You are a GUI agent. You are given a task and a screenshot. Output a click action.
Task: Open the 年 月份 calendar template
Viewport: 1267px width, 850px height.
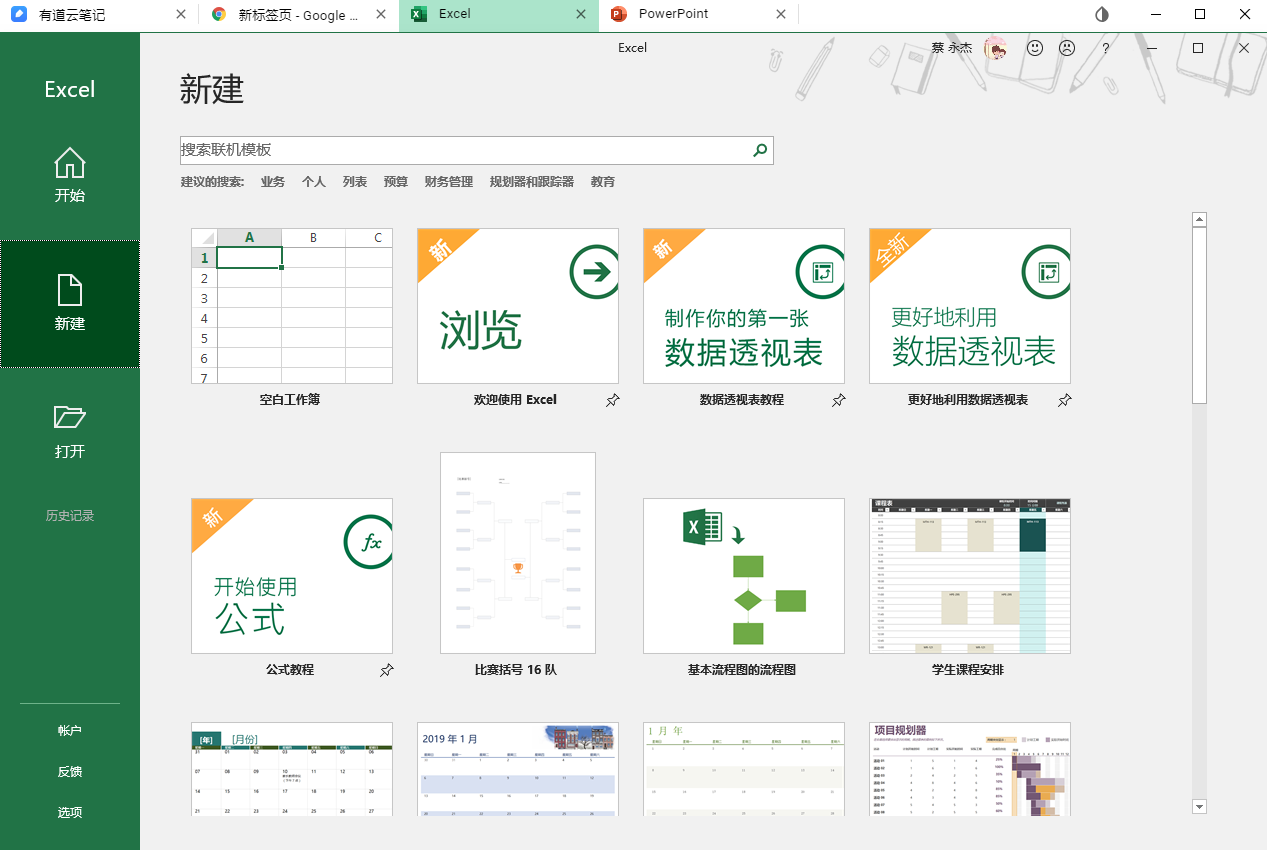tap(292, 769)
